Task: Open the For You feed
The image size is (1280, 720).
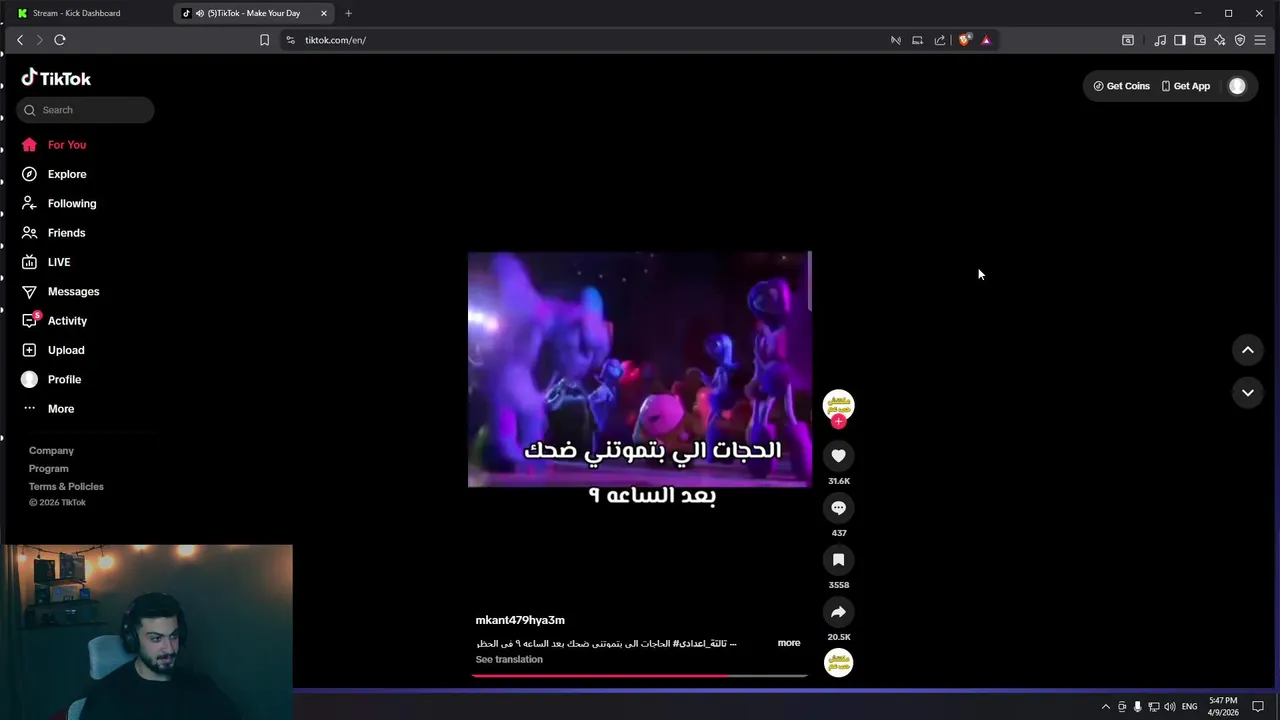Action: pos(55,145)
